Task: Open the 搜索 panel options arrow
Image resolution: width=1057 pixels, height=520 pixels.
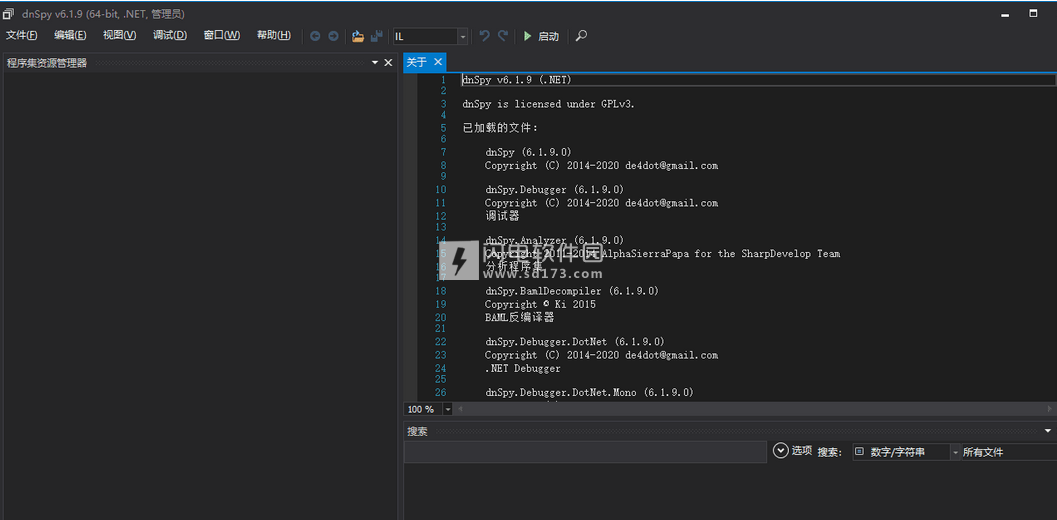Action: [x=1048, y=430]
